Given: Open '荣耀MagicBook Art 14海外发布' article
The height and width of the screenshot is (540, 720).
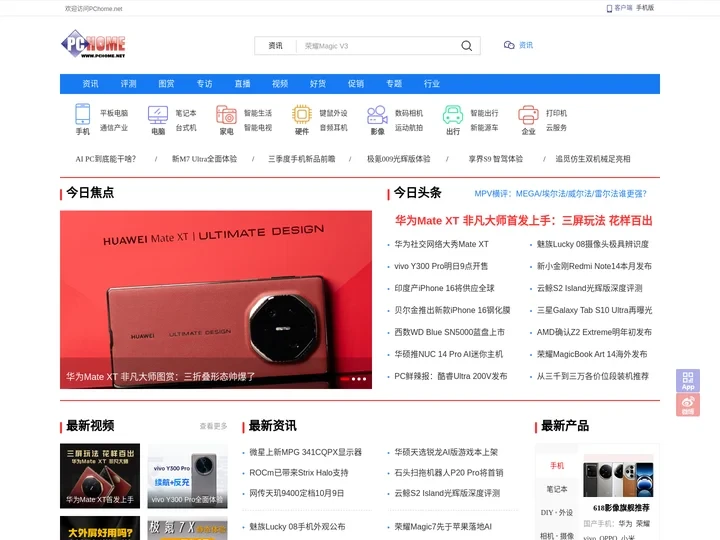Looking at the screenshot, I should [x=592, y=354].
